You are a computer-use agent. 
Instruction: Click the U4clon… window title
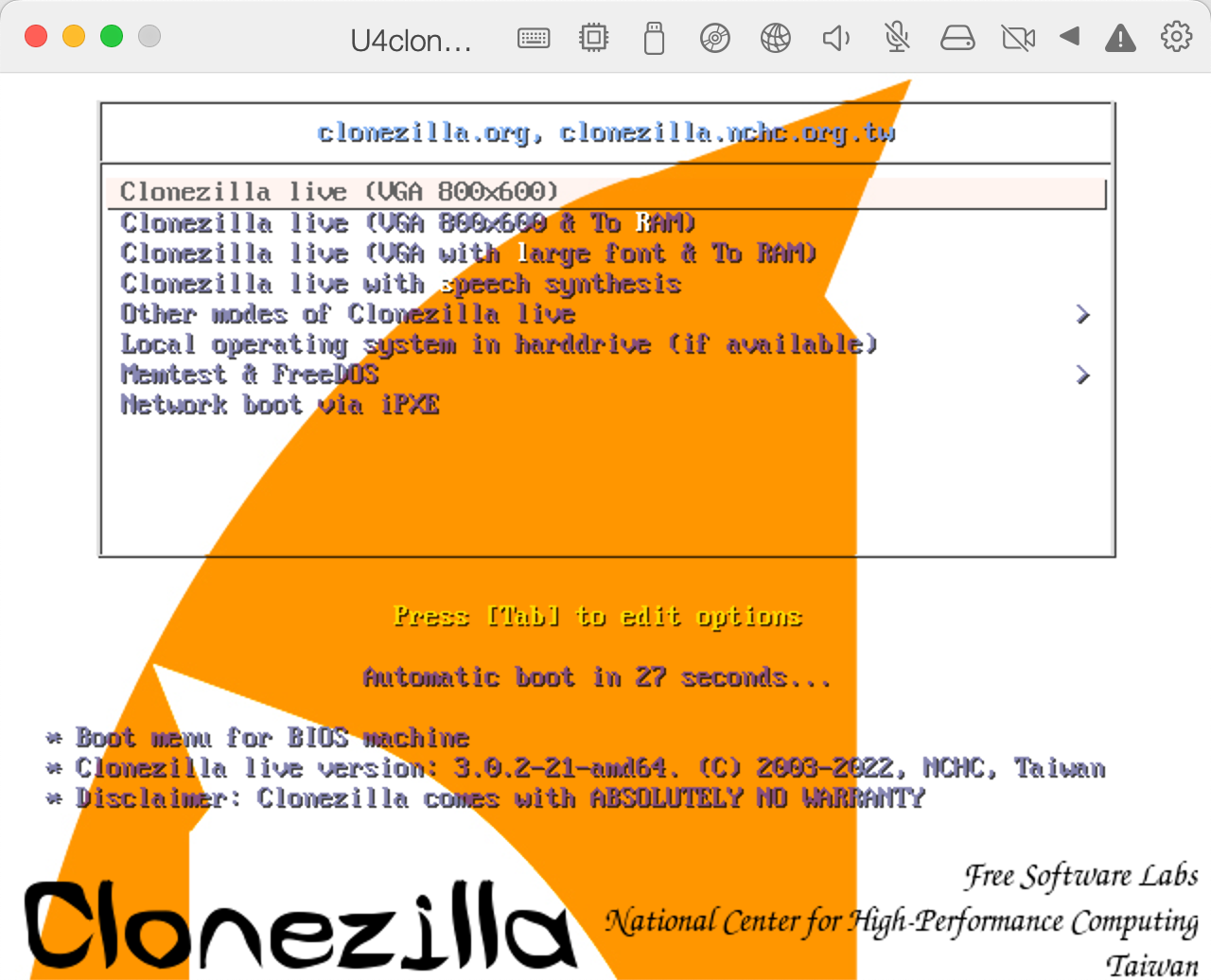click(411, 41)
